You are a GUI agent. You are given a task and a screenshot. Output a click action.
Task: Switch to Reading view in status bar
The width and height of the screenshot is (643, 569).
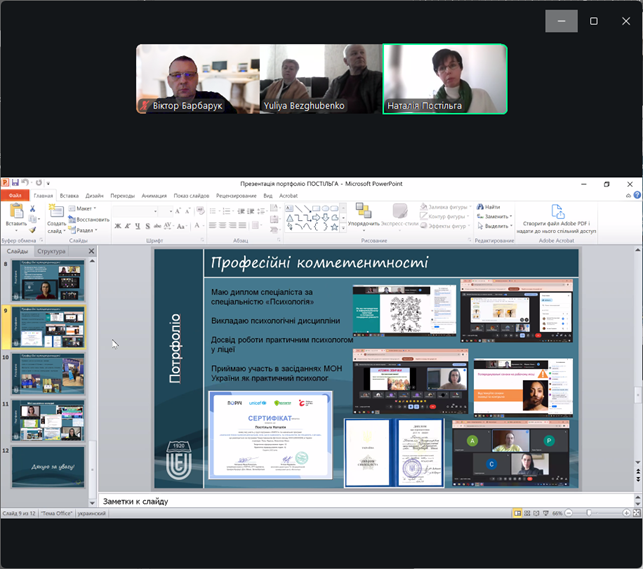[x=536, y=513]
